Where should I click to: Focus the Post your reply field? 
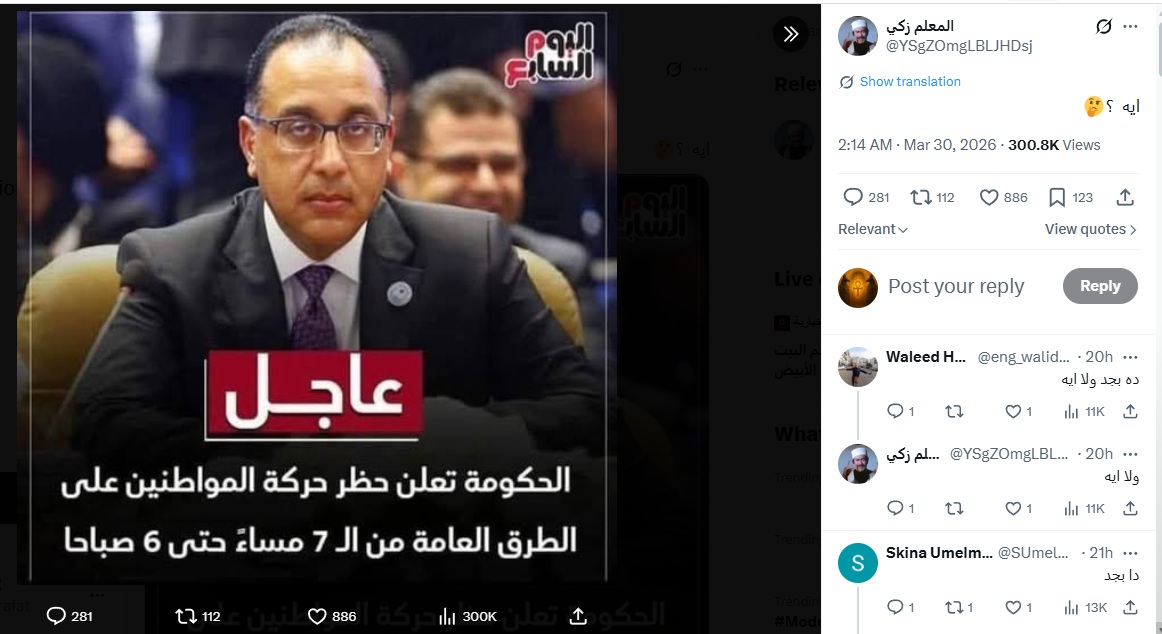tap(956, 287)
